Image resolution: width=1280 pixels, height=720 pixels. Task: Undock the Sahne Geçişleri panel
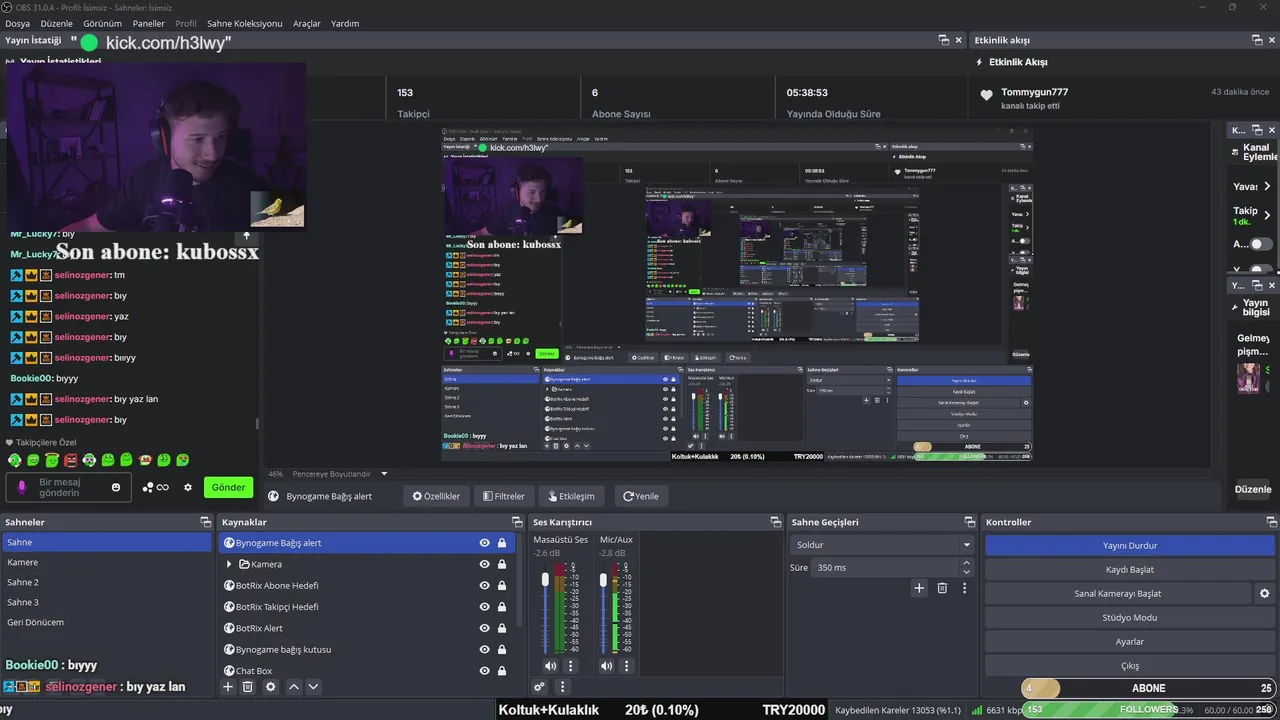pos(969,522)
